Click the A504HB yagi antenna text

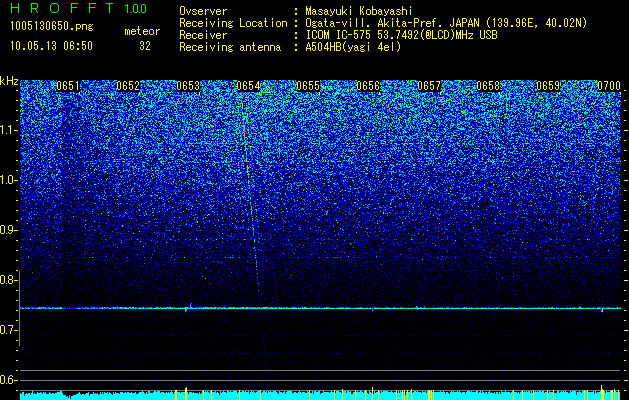pyautogui.click(x=353, y=47)
